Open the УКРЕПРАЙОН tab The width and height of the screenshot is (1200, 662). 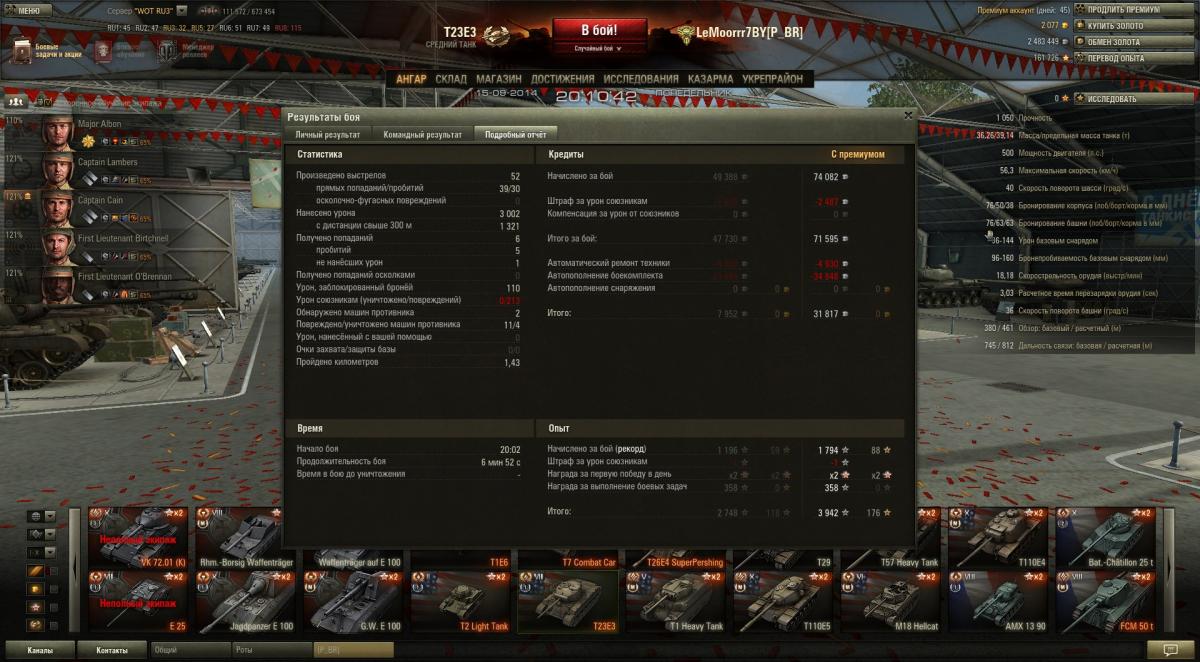tap(772, 79)
